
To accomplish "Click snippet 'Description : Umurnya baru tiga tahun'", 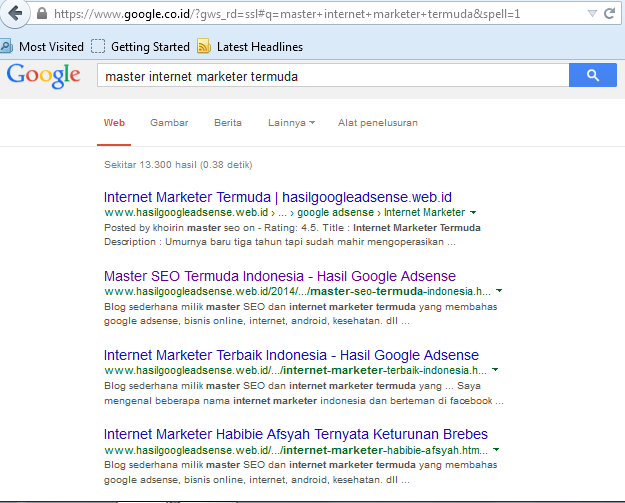I will click(189, 242).
